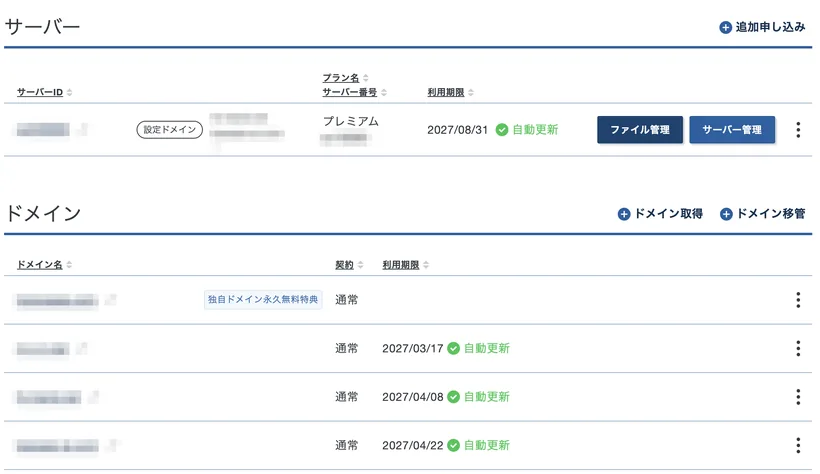This screenshot has width=820, height=474.
Task: Open ドメイン移管 link
Action: pyautogui.click(x=762, y=213)
